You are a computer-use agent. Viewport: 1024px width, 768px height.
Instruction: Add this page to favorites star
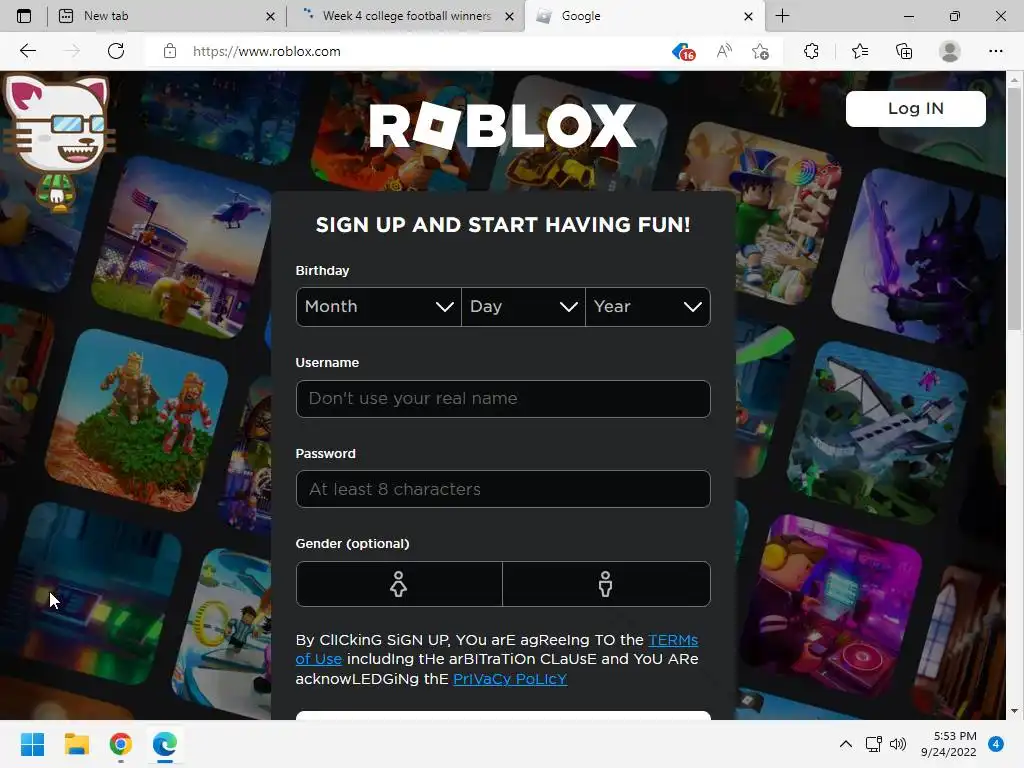[760, 51]
